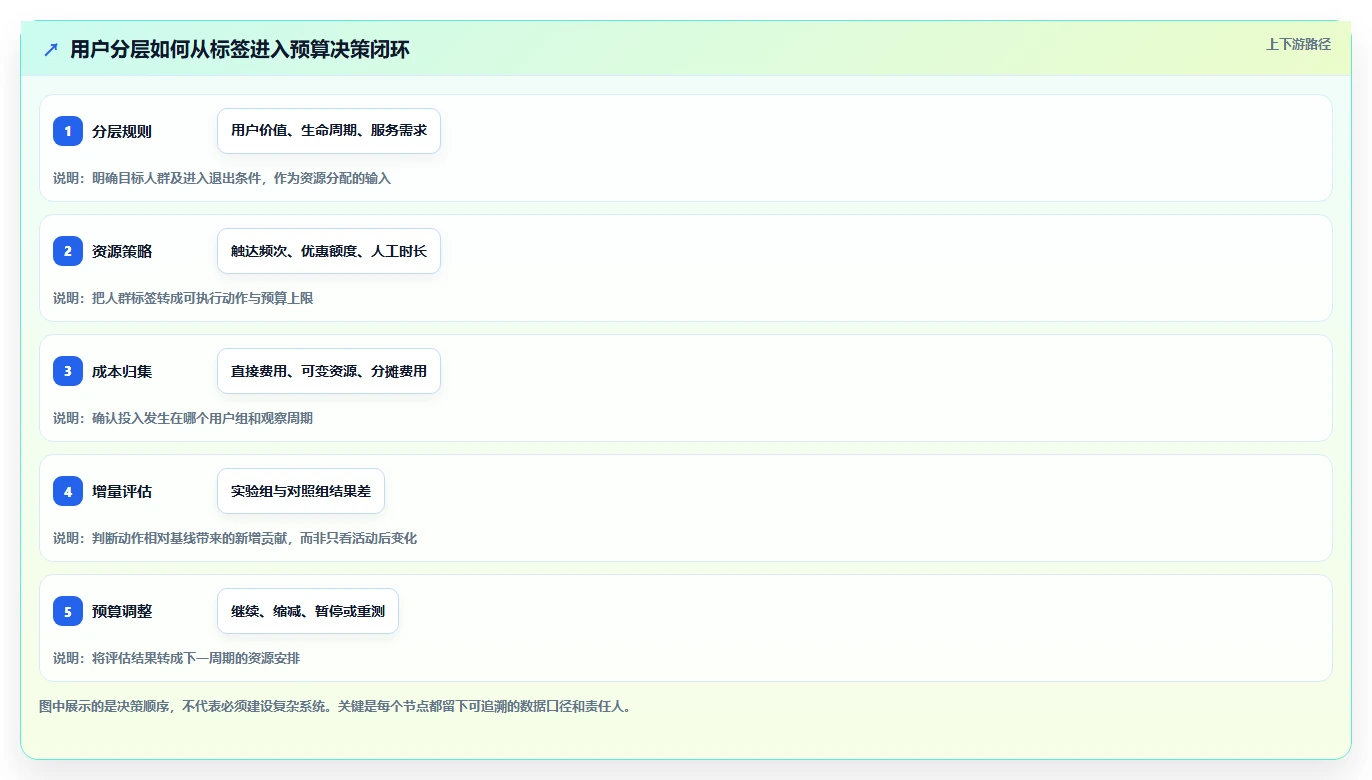The height and width of the screenshot is (780, 1372).
Task: Click the 资源策略 step label
Action: click(x=122, y=251)
